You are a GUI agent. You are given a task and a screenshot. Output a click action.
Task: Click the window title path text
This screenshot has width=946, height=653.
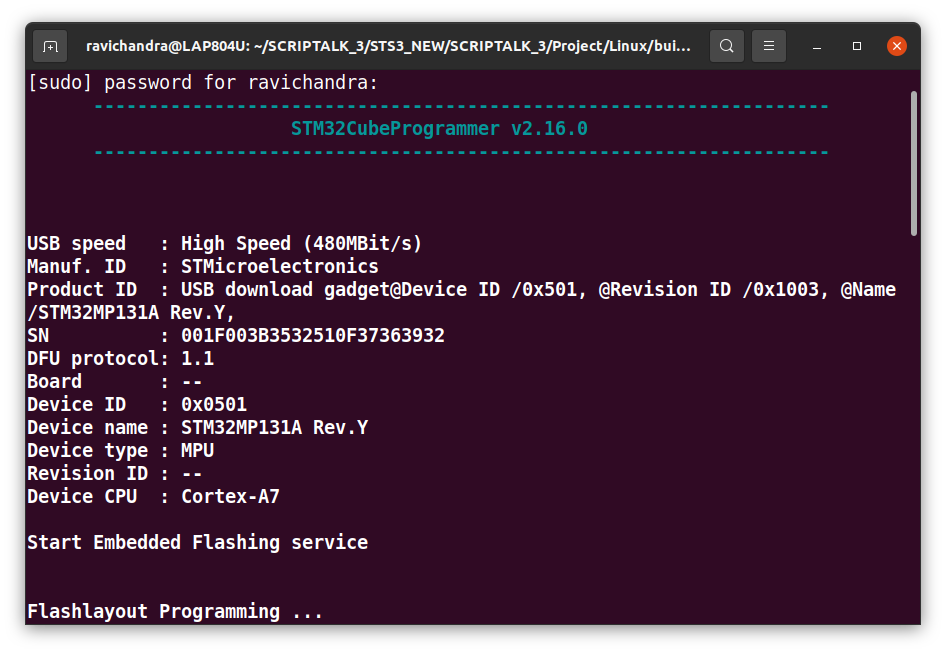pyautogui.click(x=389, y=46)
